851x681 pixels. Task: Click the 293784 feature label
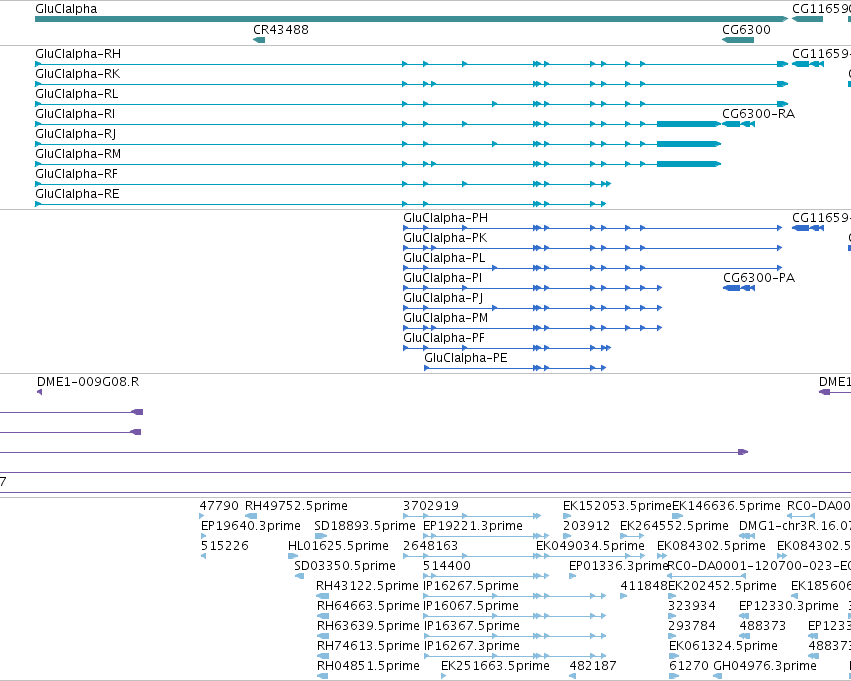[x=691, y=627]
